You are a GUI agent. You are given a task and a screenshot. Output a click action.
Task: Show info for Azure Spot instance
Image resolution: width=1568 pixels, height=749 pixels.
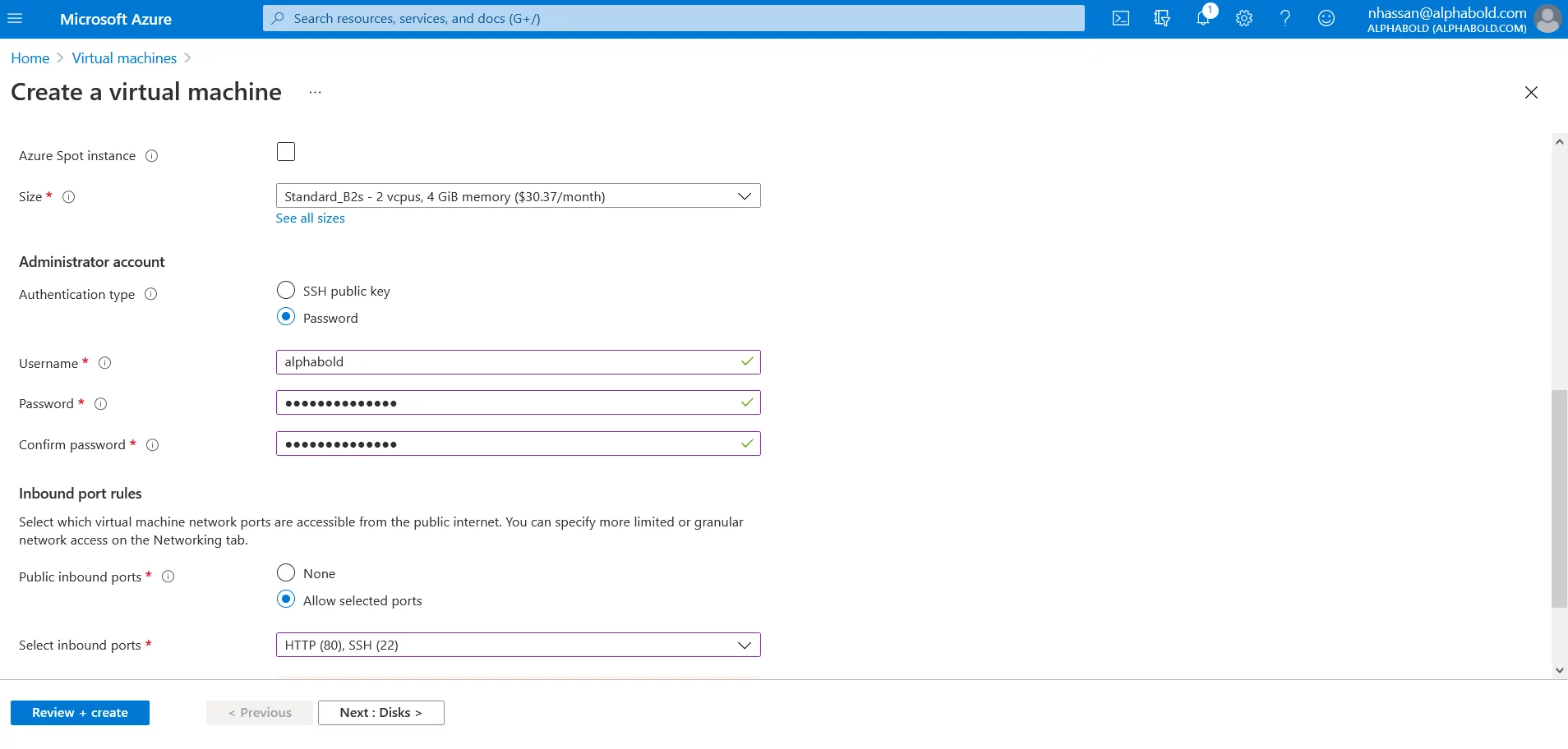tap(151, 156)
